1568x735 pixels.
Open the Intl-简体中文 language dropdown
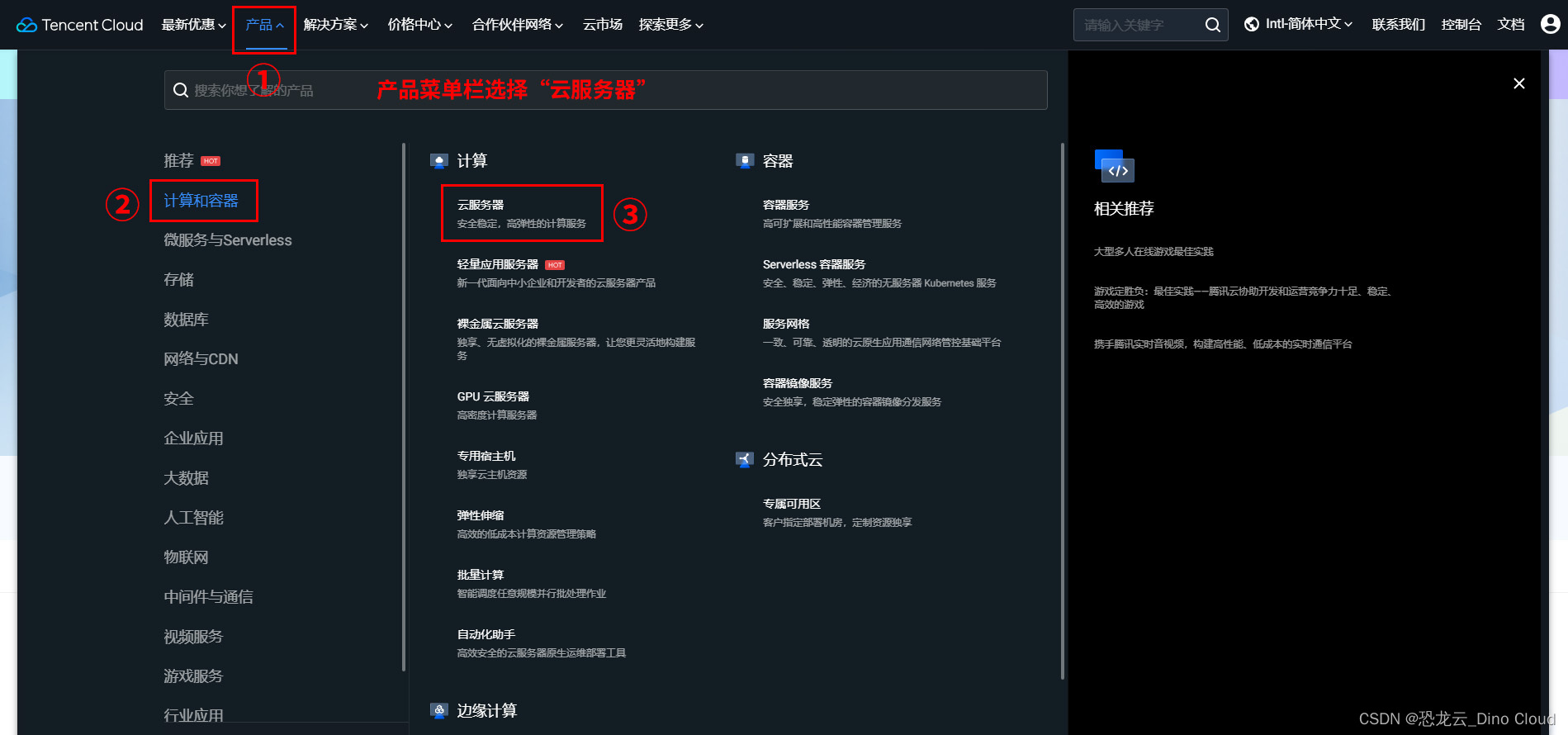[x=1309, y=24]
